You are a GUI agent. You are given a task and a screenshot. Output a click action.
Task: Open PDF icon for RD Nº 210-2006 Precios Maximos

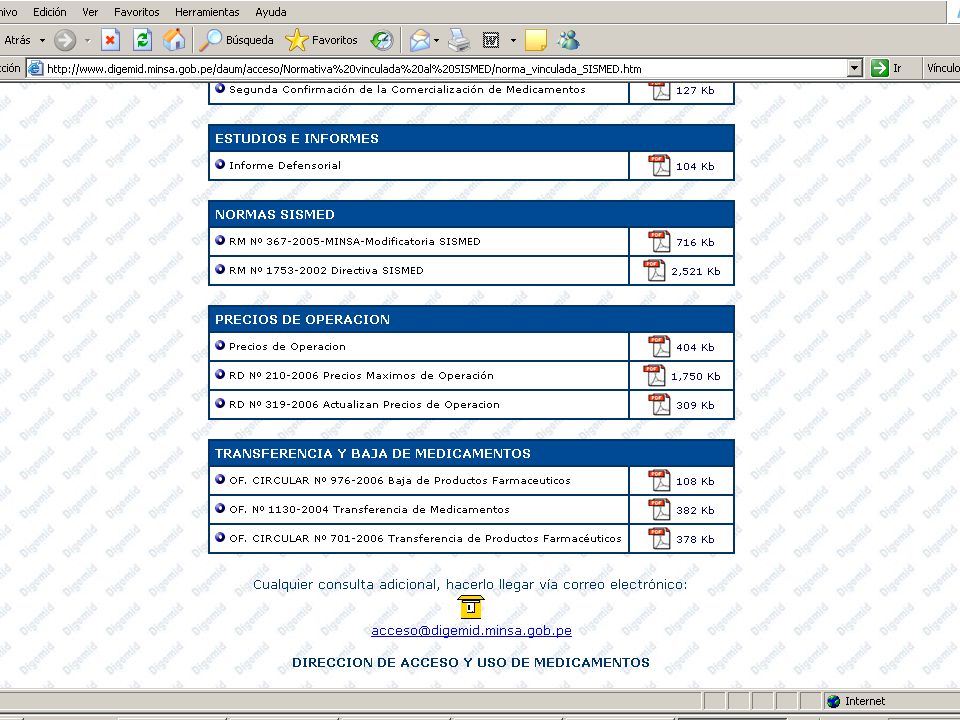(654, 375)
